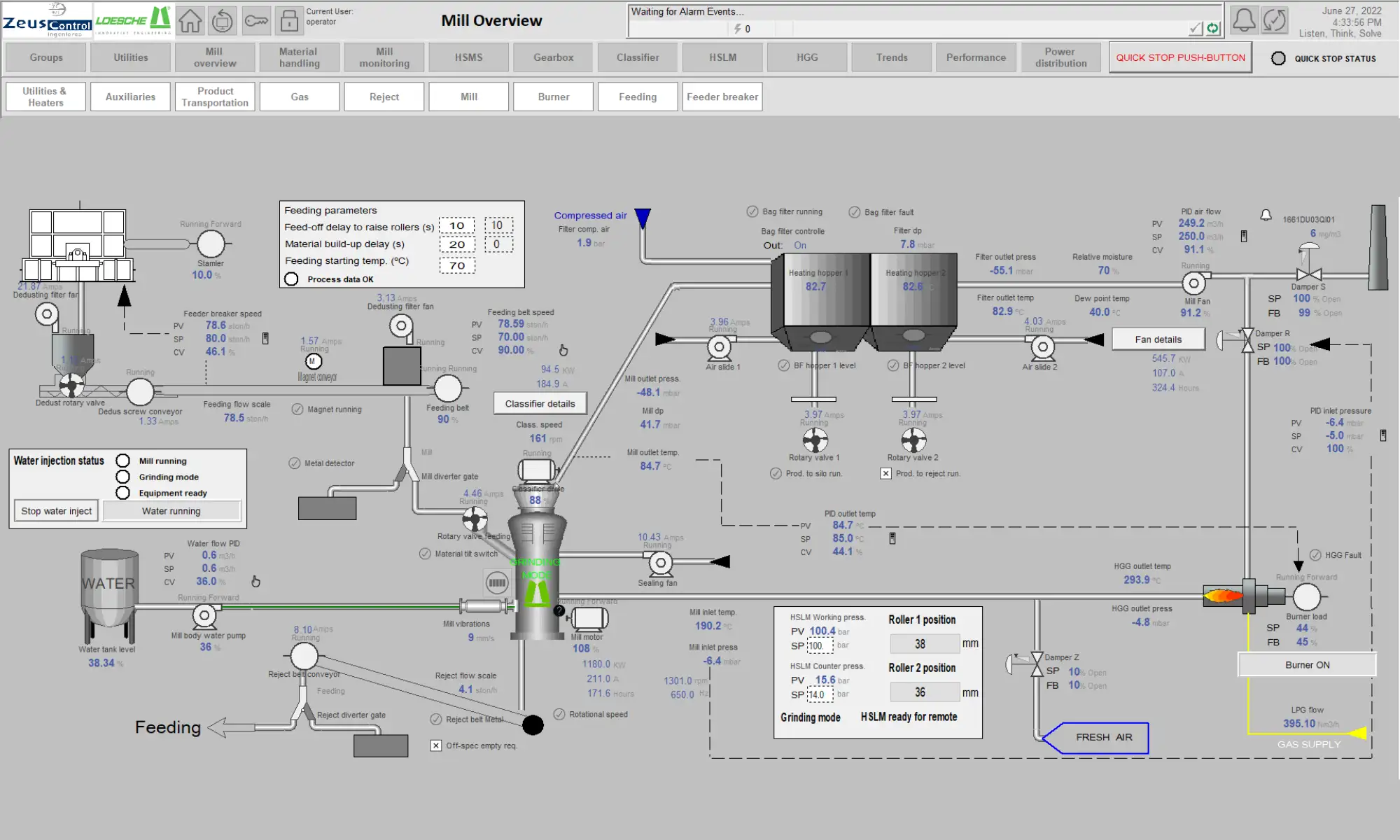Open the Trends tab

[891, 57]
